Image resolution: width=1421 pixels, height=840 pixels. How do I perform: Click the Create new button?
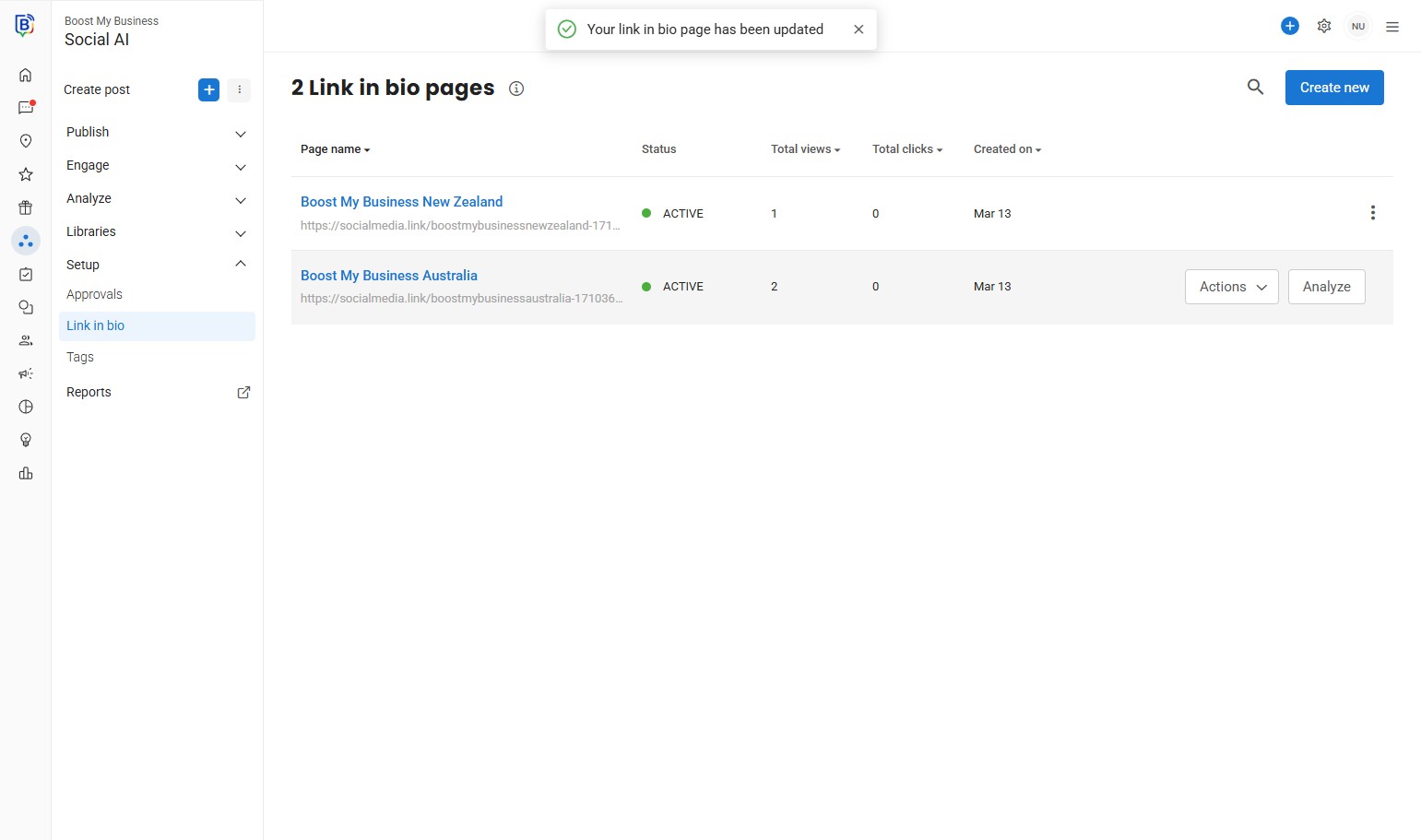(x=1333, y=88)
